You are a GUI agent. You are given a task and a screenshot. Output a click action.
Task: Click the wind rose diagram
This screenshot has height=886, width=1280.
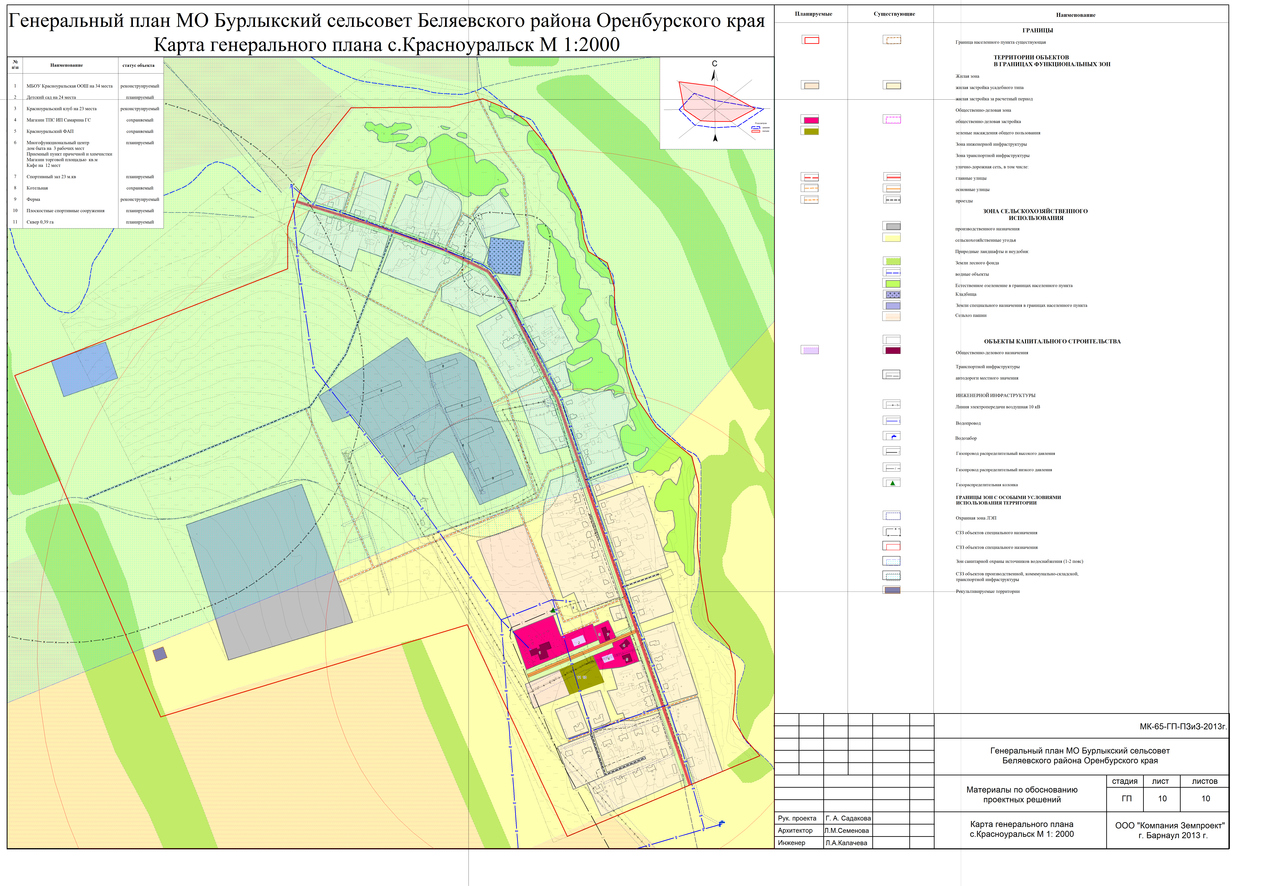point(716,102)
